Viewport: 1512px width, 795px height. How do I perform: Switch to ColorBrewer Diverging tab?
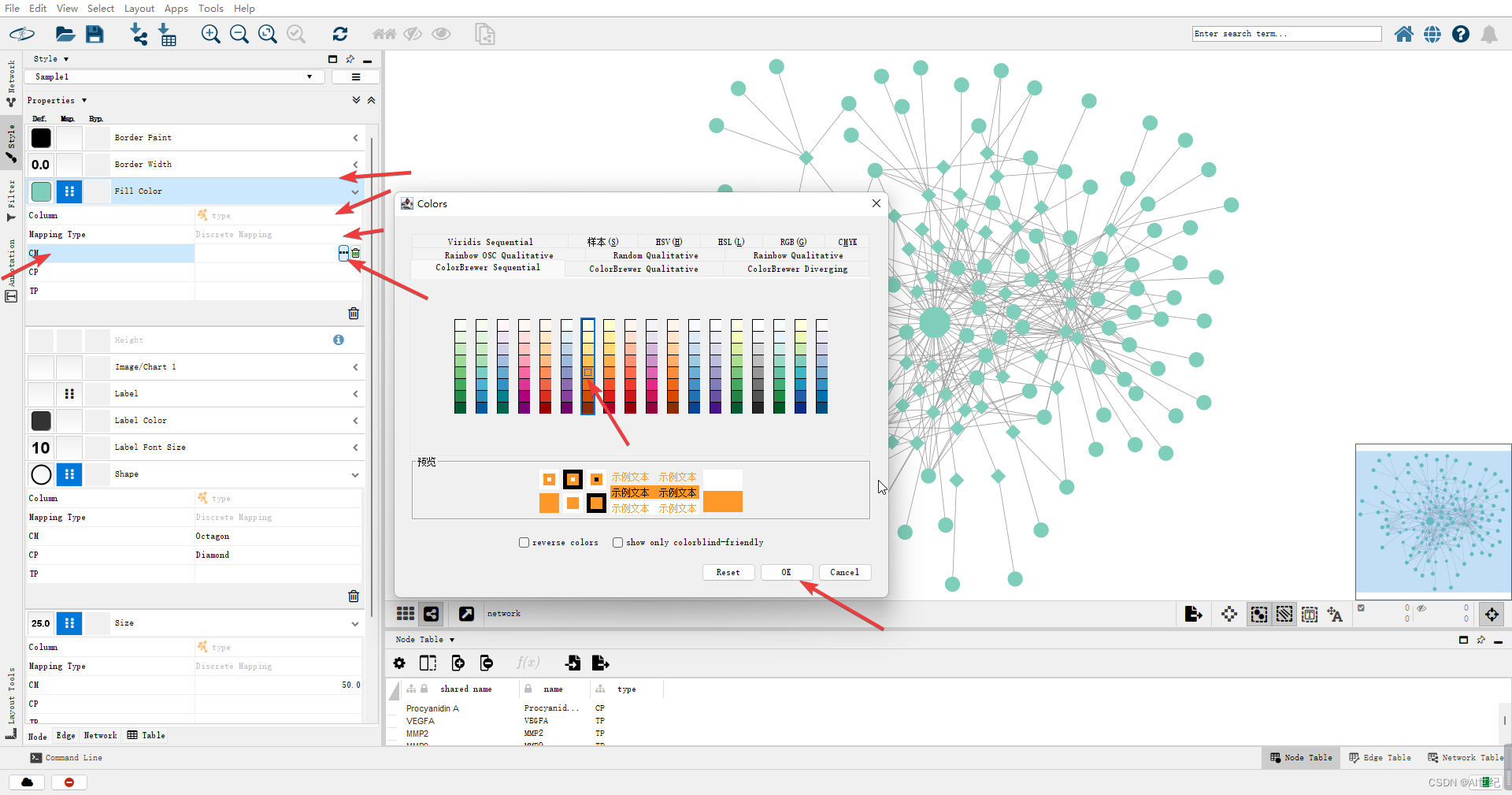[x=797, y=269]
